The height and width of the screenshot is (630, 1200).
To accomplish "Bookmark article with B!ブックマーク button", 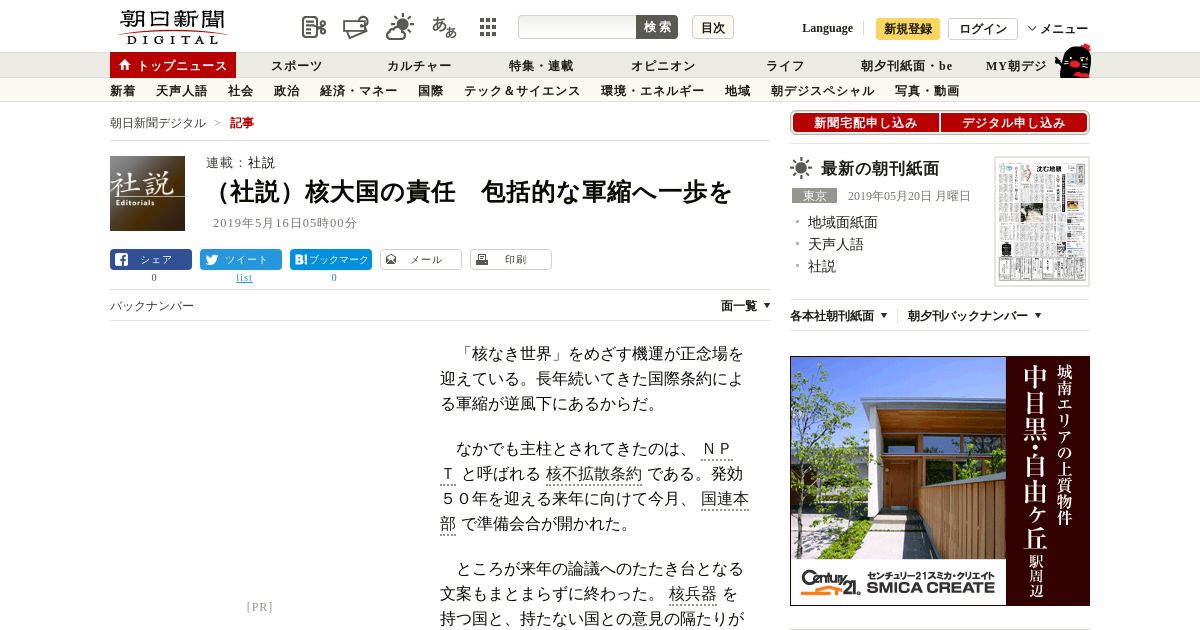I will click(331, 260).
